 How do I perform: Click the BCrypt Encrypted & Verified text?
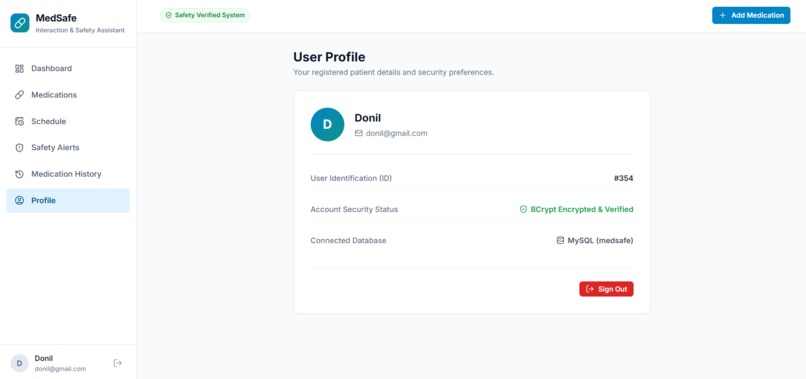point(582,209)
